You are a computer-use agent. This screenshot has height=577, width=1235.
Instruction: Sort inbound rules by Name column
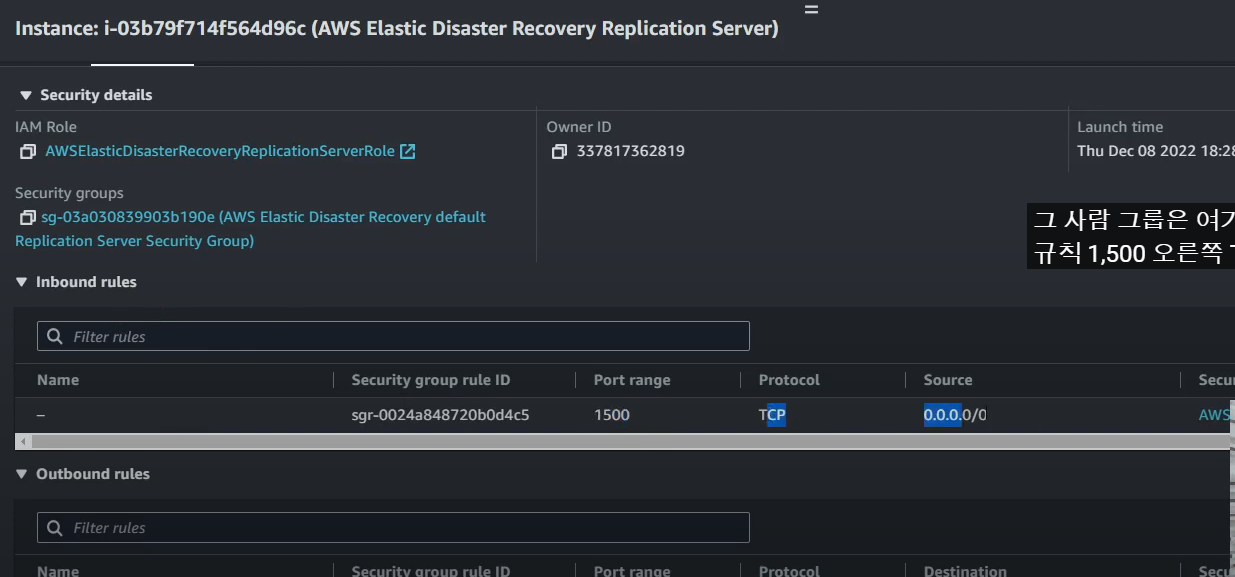coord(58,380)
